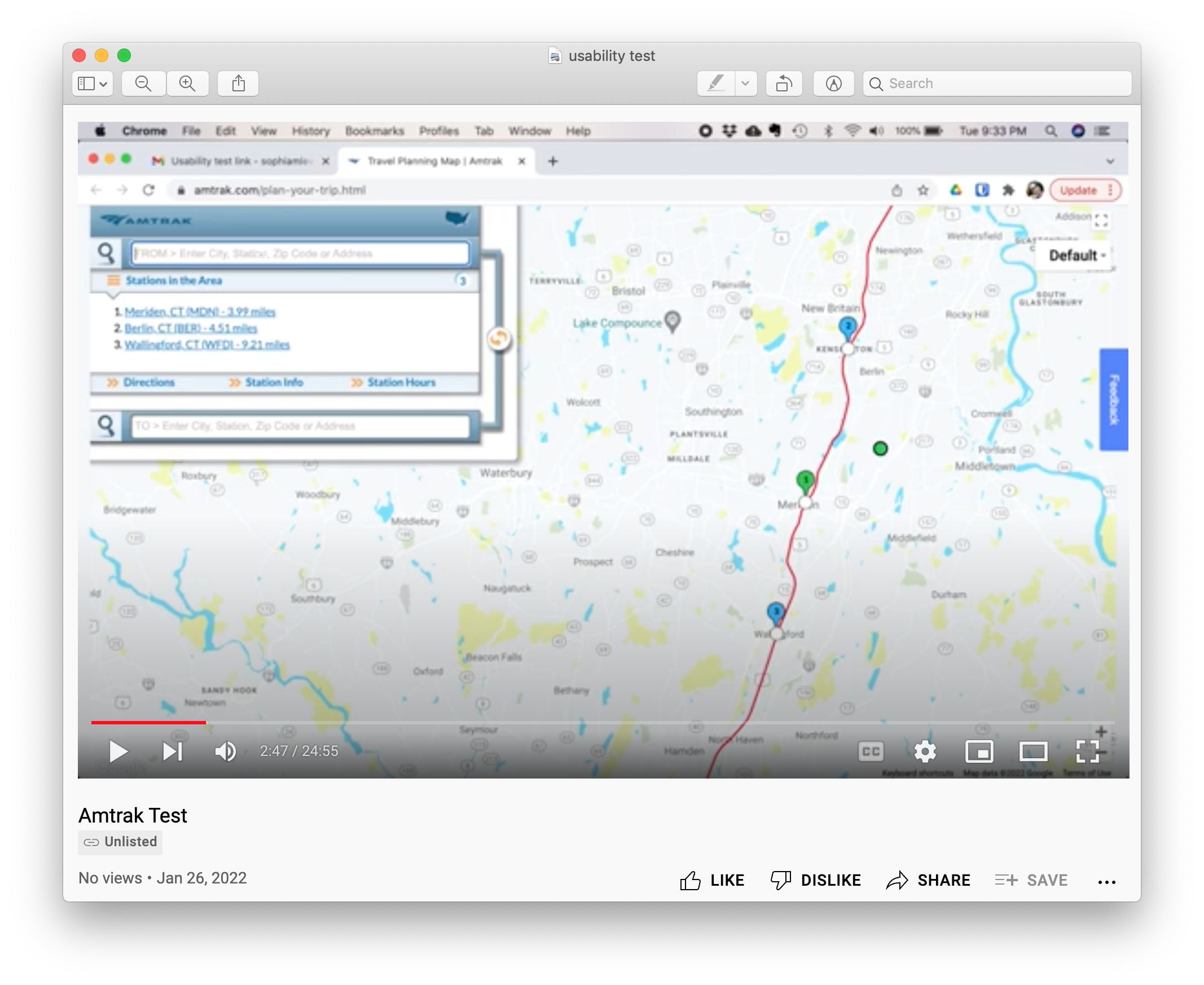Search with the FROM magnifier icon
Screen dimensions: 1204x985
(106, 253)
